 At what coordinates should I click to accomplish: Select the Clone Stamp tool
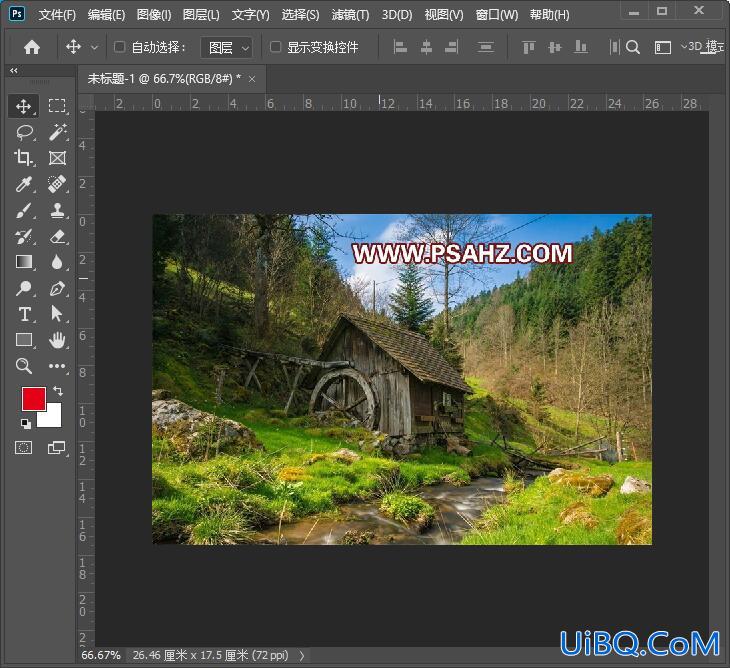click(x=57, y=210)
